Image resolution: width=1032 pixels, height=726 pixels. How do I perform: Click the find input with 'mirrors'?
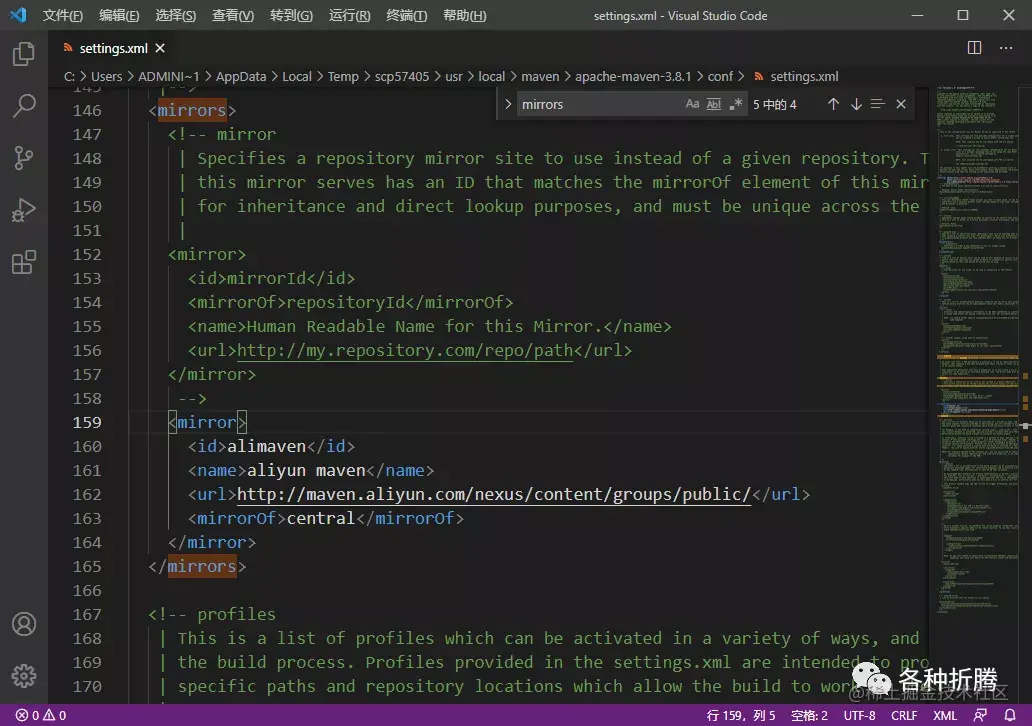click(599, 104)
